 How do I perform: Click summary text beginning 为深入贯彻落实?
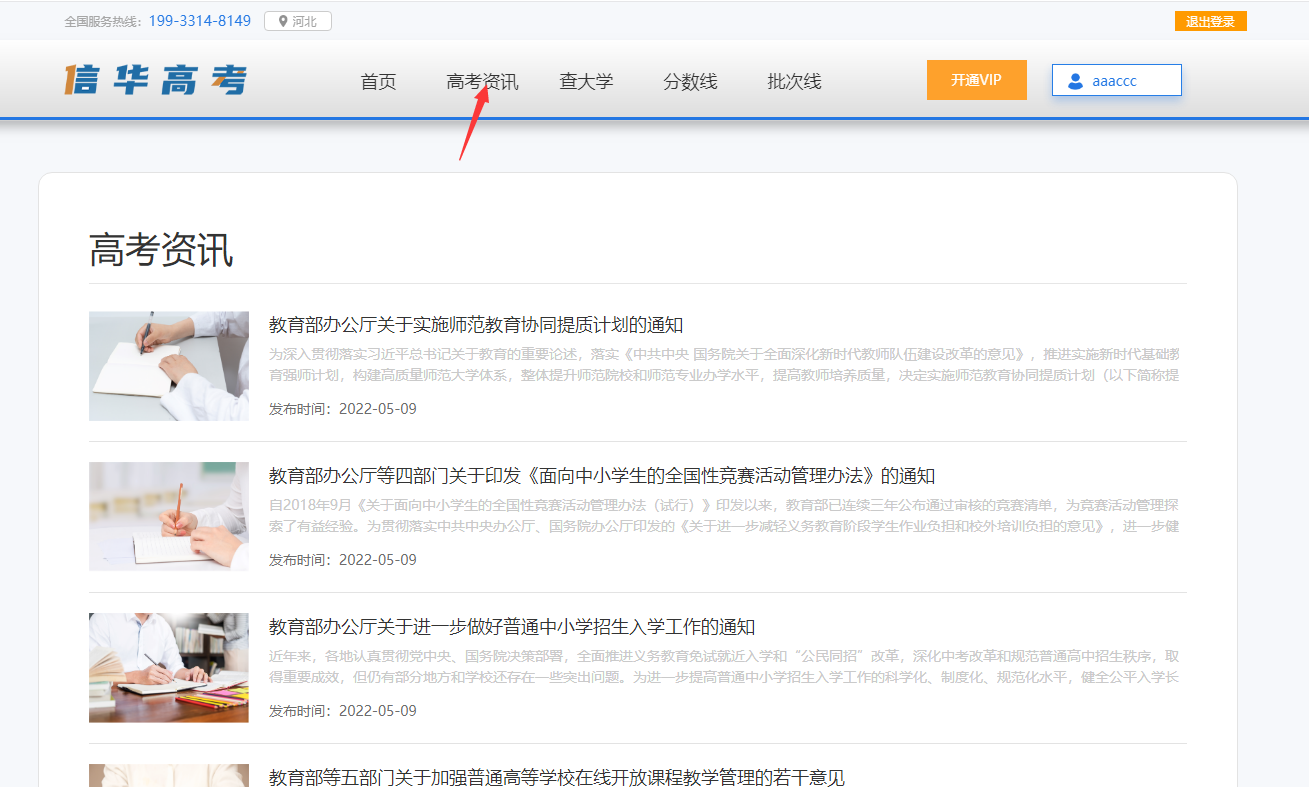724,365
